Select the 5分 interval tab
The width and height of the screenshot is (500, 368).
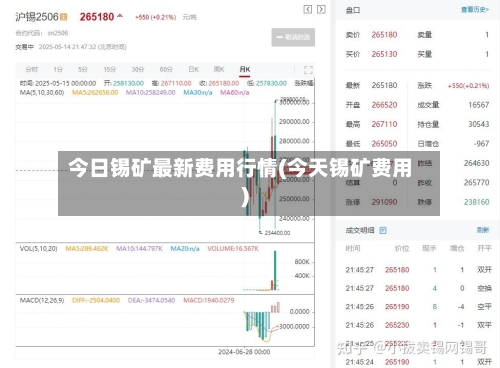point(83,69)
